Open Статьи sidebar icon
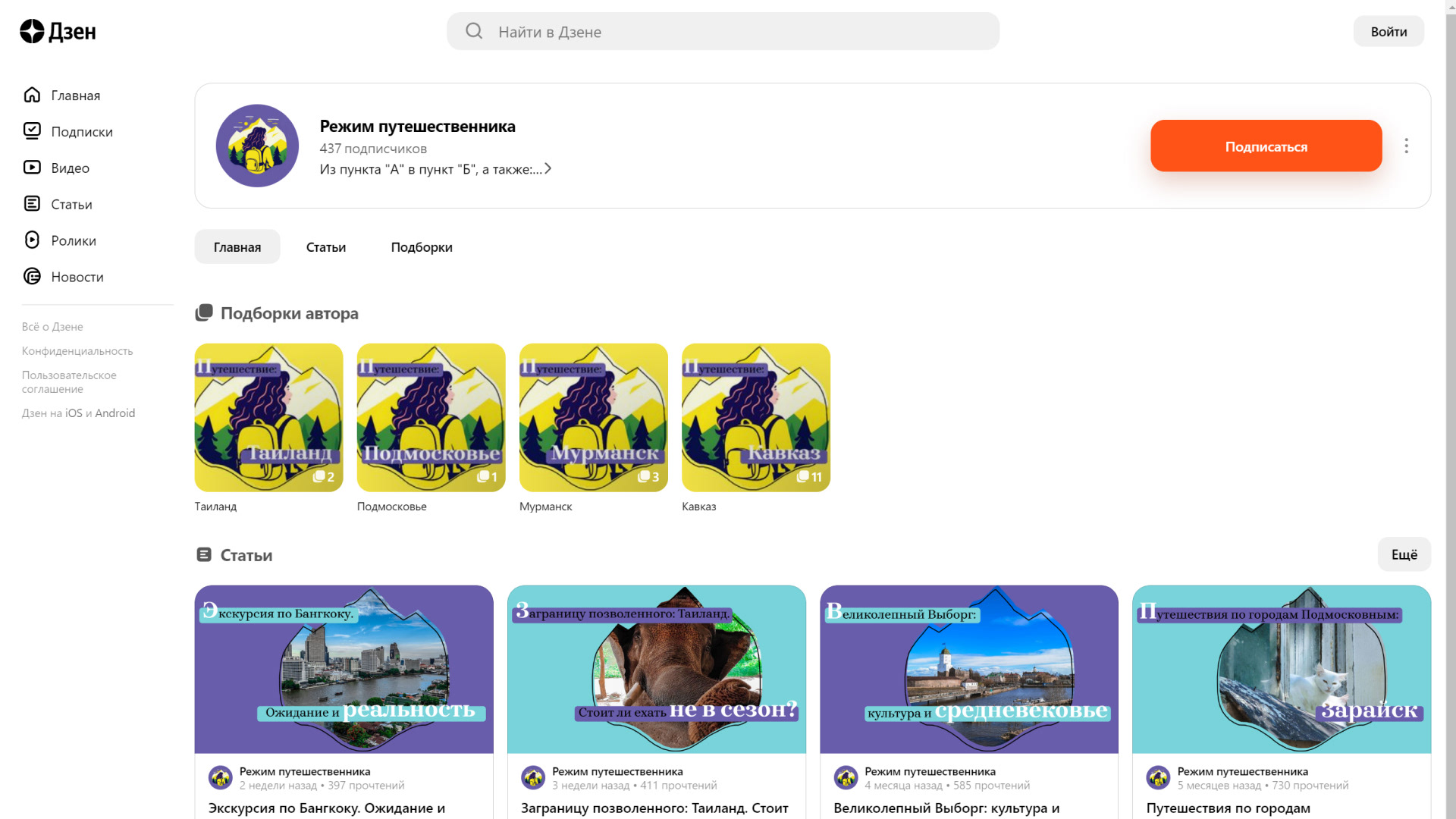The image size is (1456, 819). click(32, 204)
